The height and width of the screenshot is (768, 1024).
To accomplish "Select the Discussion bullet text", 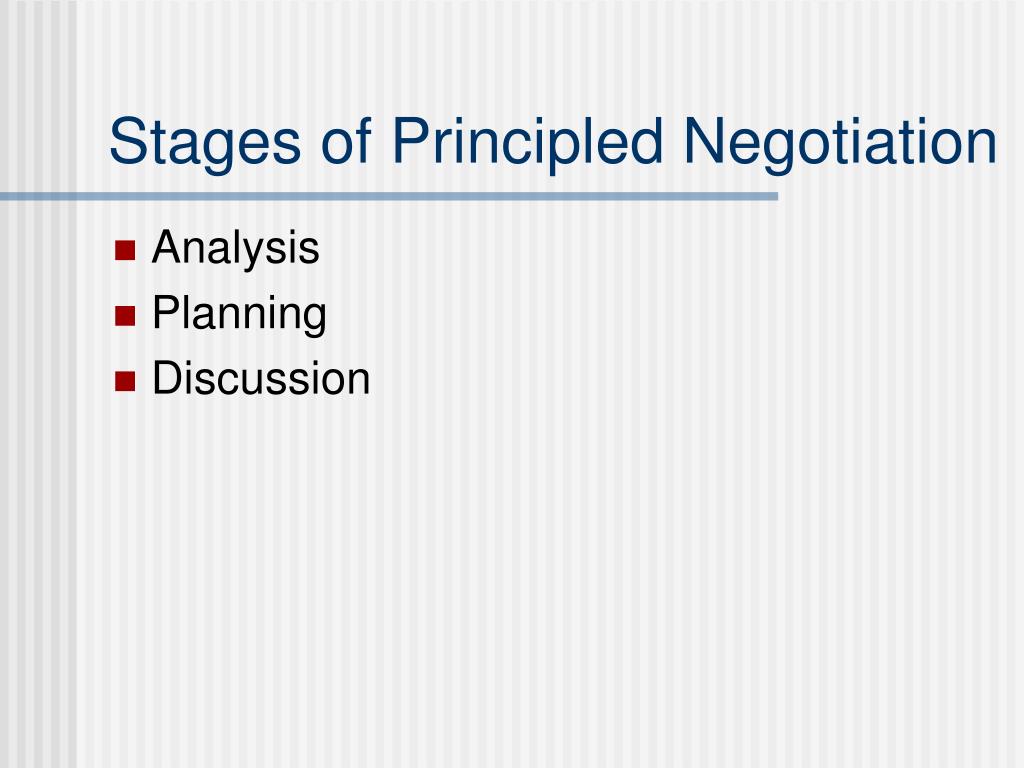I will pos(261,378).
